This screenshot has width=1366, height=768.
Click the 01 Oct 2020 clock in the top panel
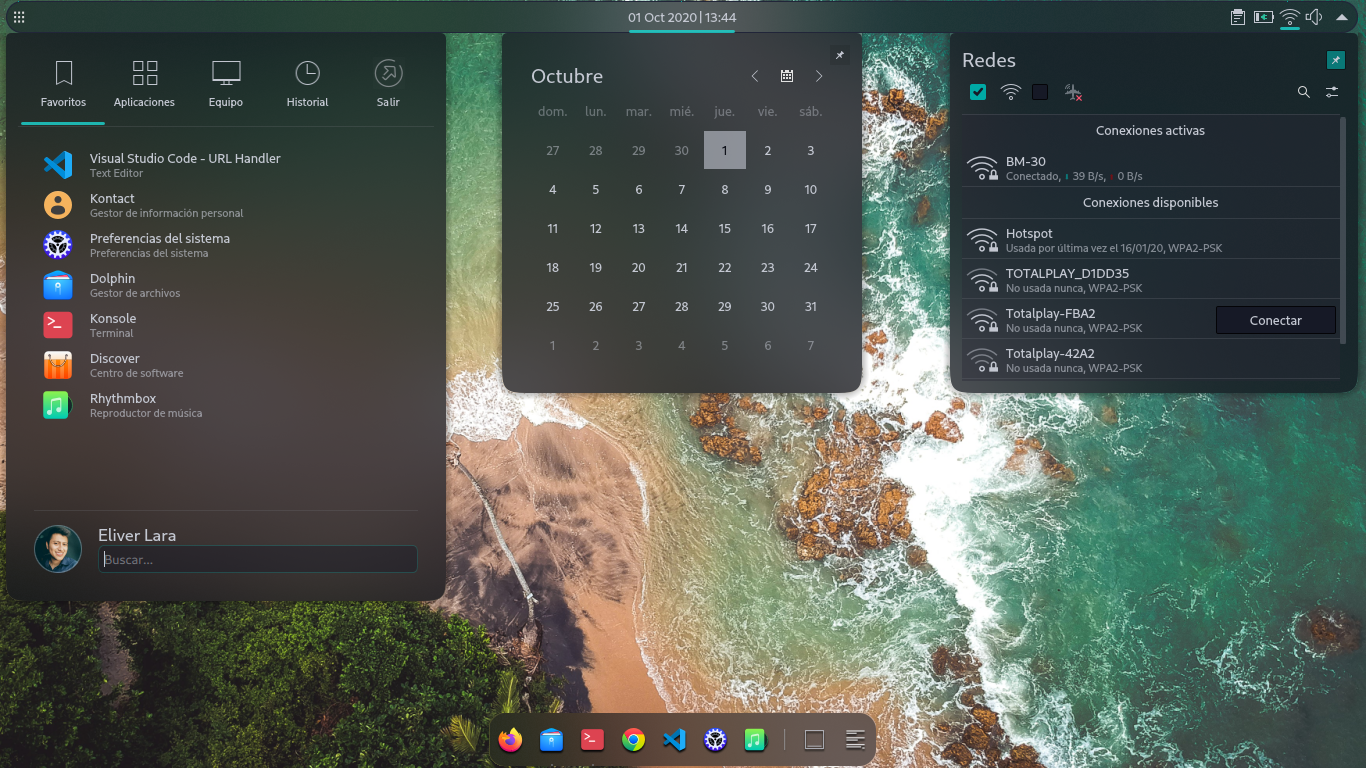(x=682, y=17)
